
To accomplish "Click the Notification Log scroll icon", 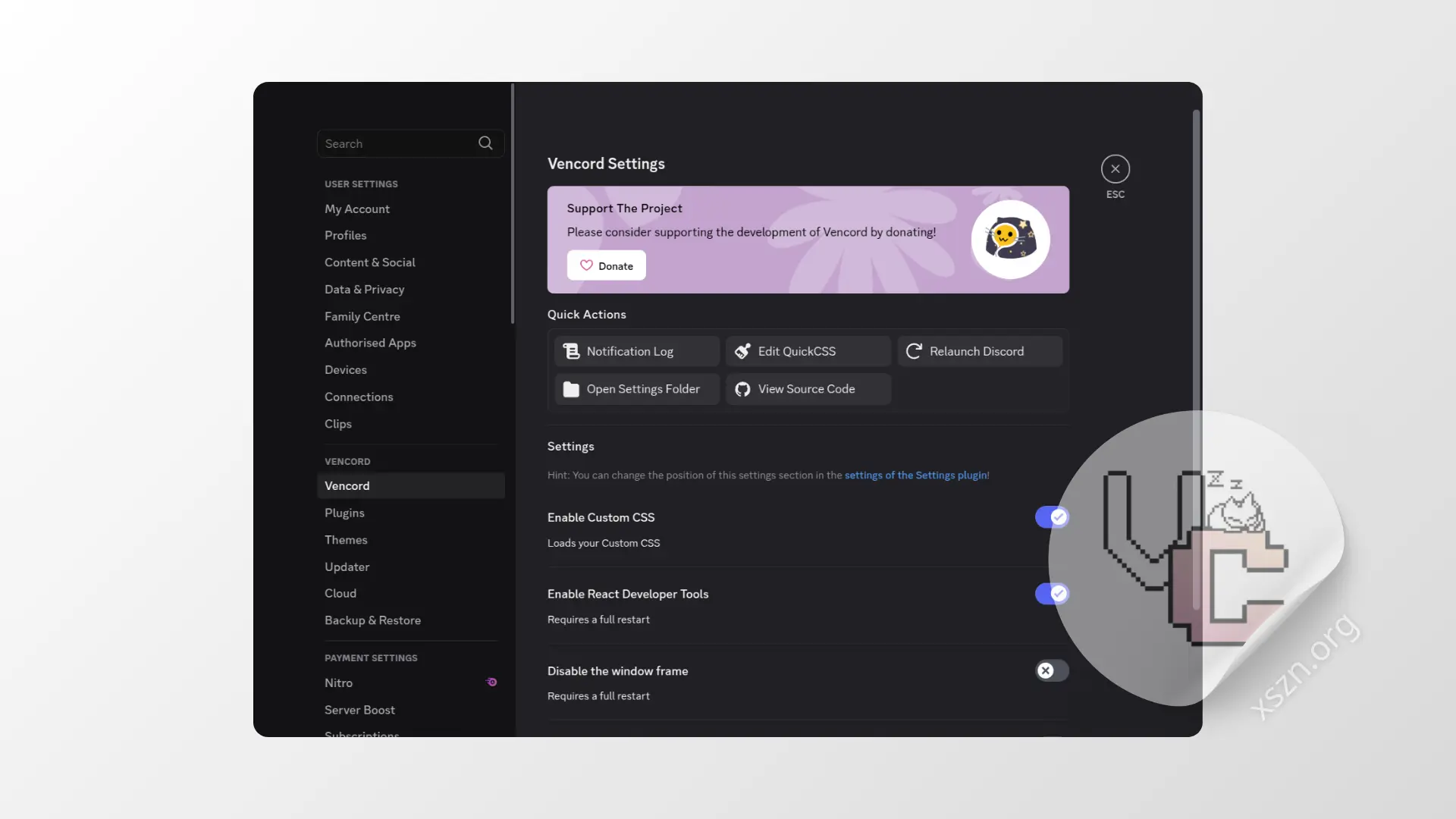I will (571, 351).
